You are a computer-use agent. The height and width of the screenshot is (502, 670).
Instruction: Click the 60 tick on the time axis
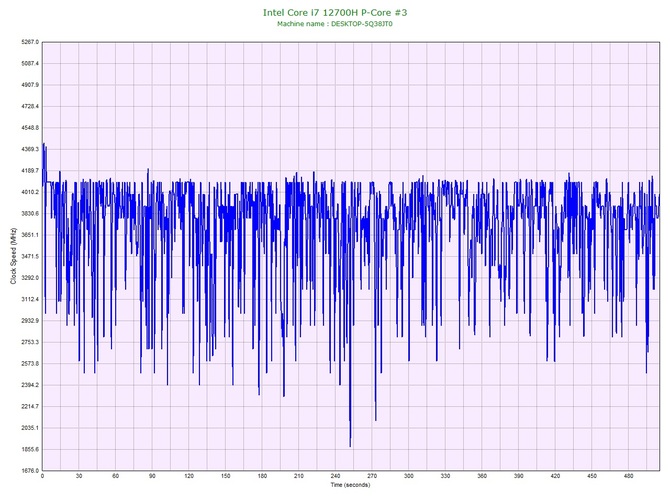115,476
